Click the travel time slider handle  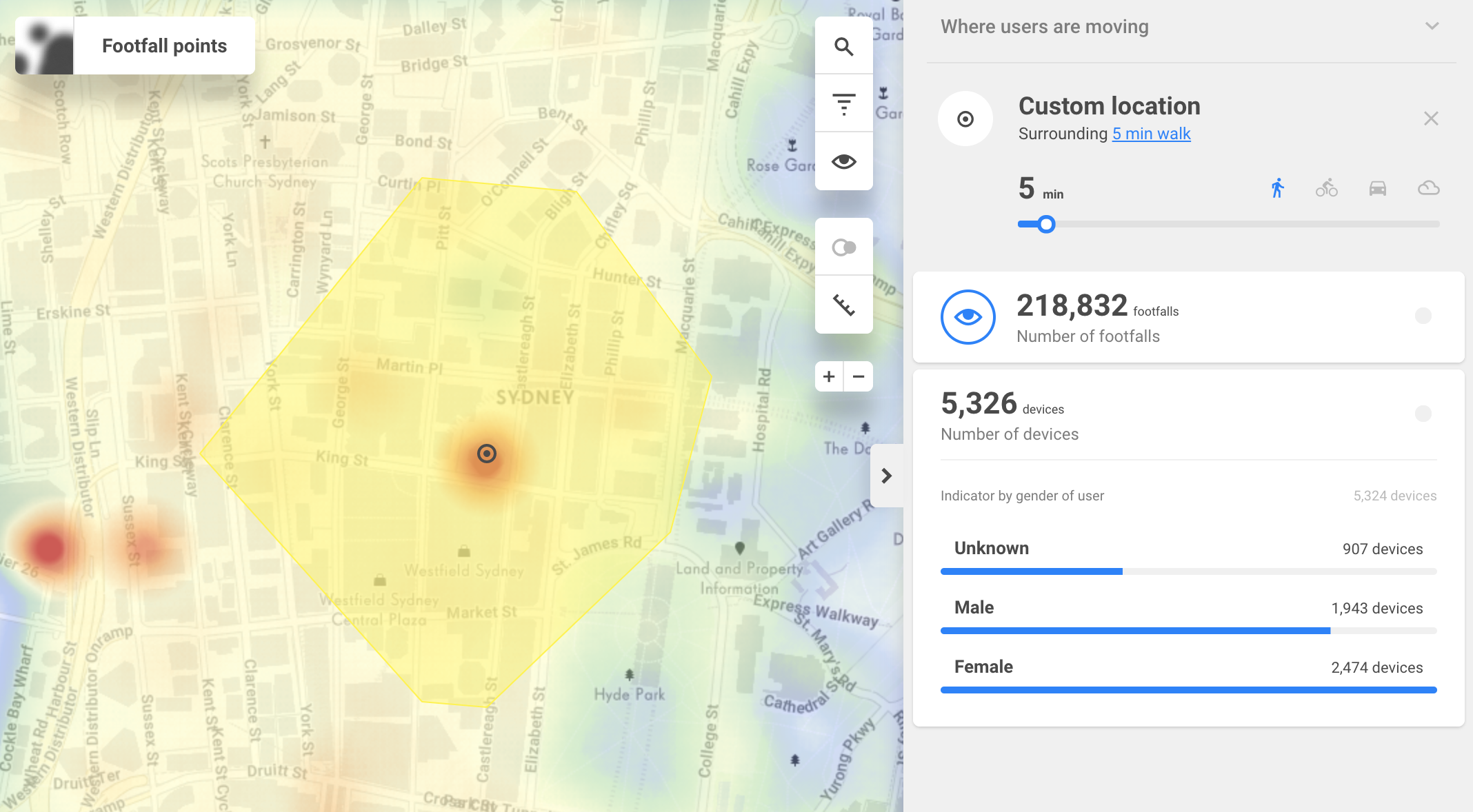1046,224
